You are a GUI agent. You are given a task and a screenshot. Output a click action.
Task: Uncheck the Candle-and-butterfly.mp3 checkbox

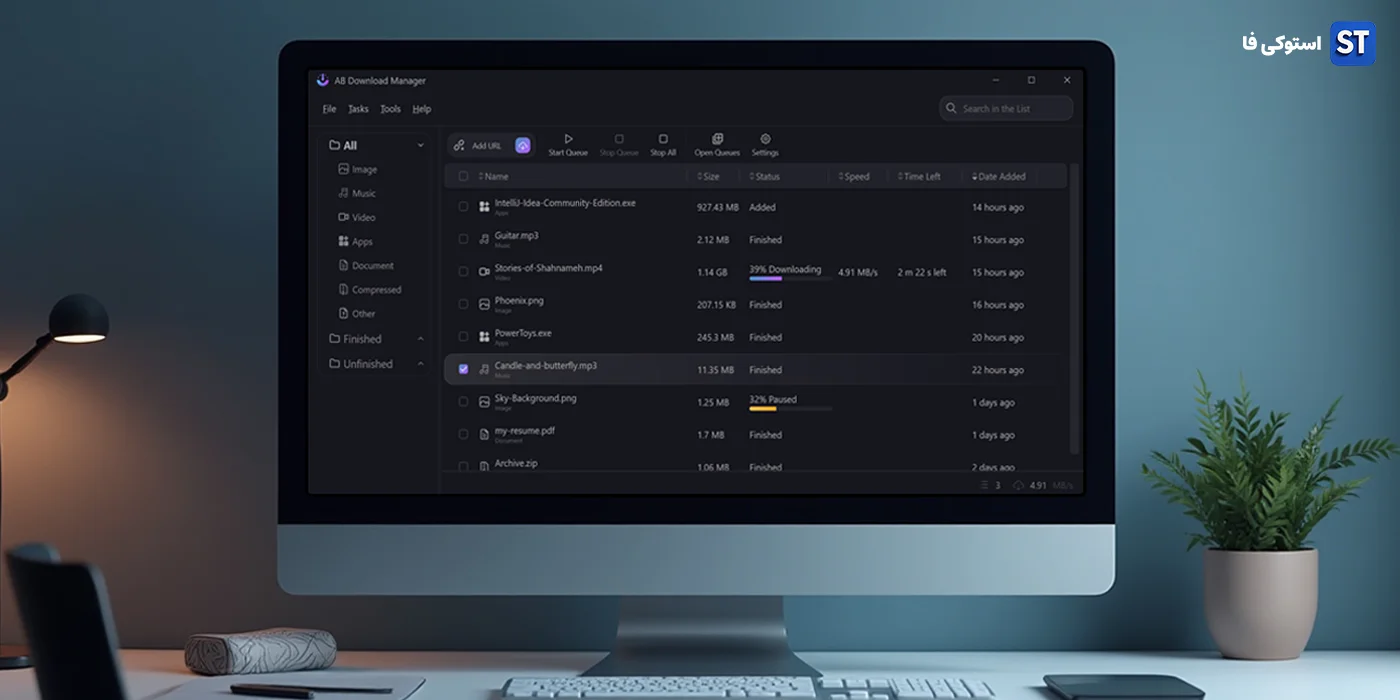coord(463,369)
